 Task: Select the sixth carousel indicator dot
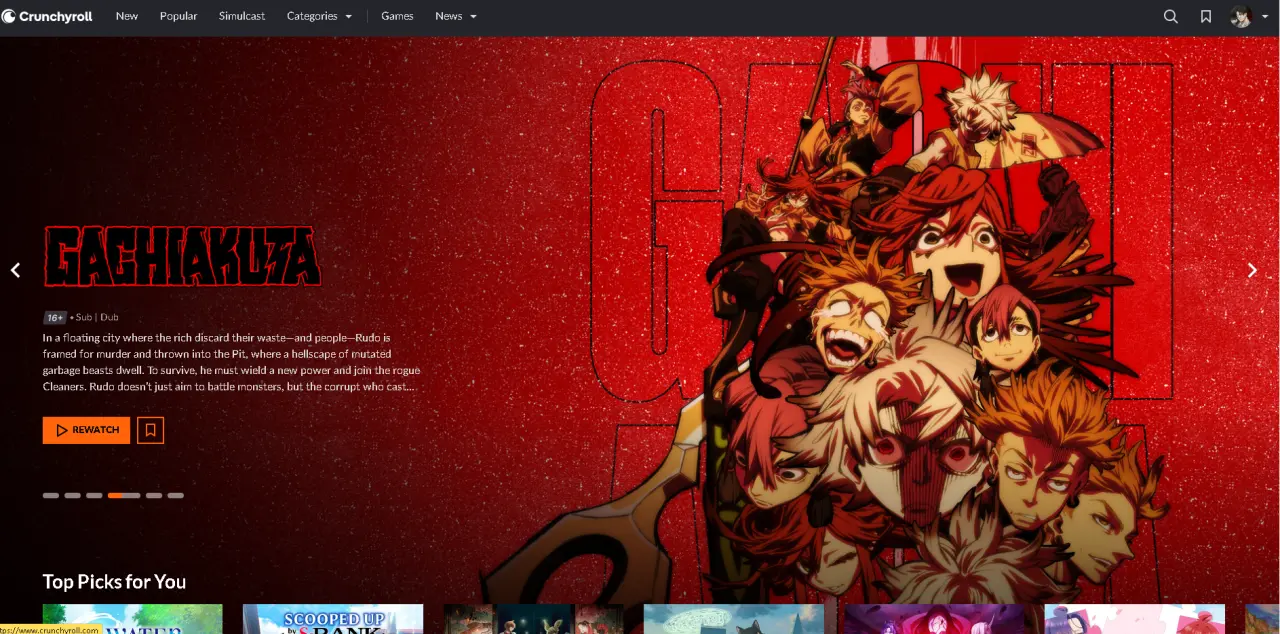(176, 495)
